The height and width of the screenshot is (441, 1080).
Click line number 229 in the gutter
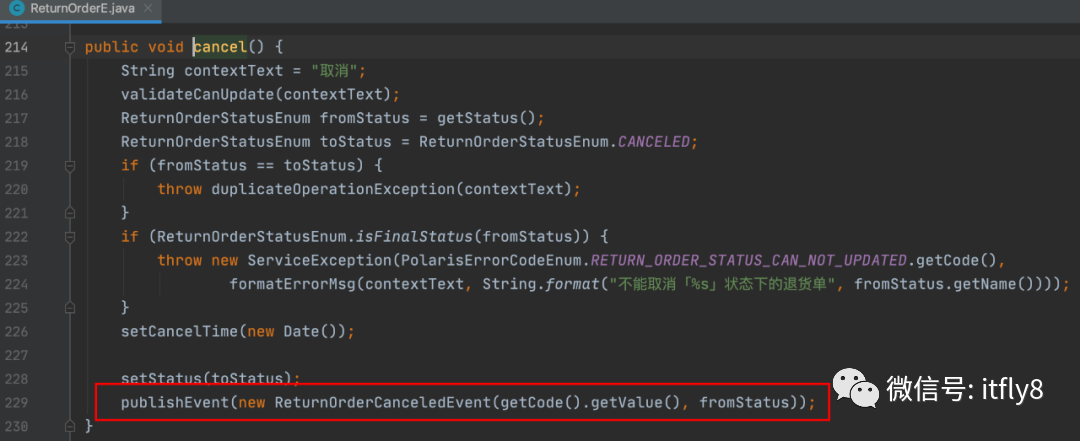(16, 402)
